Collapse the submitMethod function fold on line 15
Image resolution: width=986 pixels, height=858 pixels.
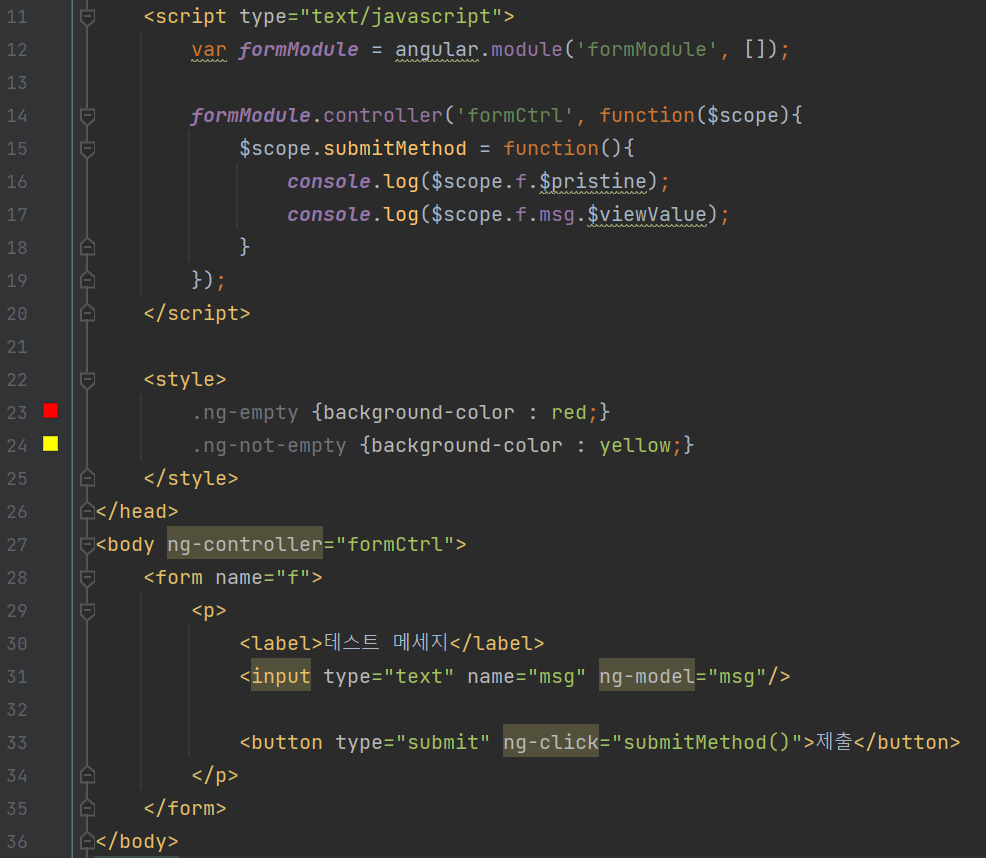87,149
